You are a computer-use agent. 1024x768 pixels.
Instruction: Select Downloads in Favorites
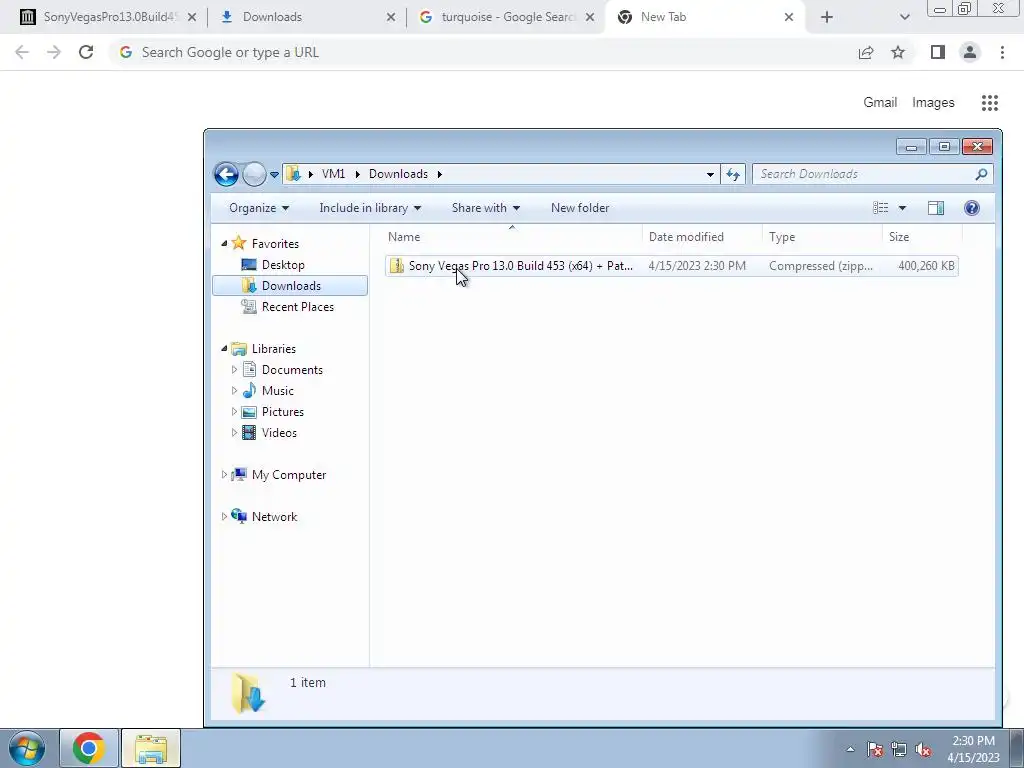click(x=290, y=285)
